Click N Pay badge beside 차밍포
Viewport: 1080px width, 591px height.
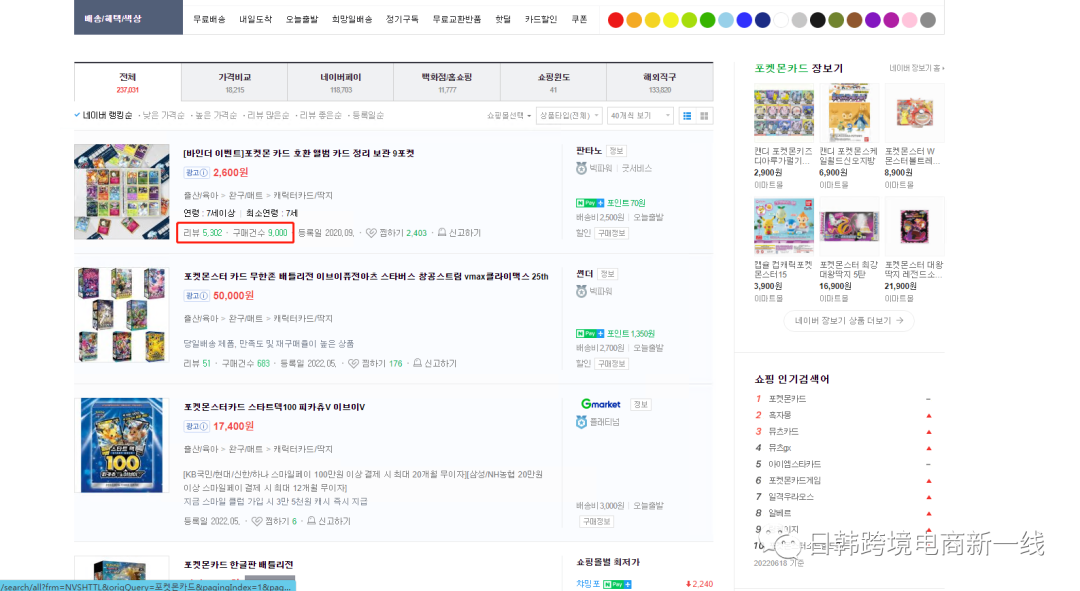point(617,584)
